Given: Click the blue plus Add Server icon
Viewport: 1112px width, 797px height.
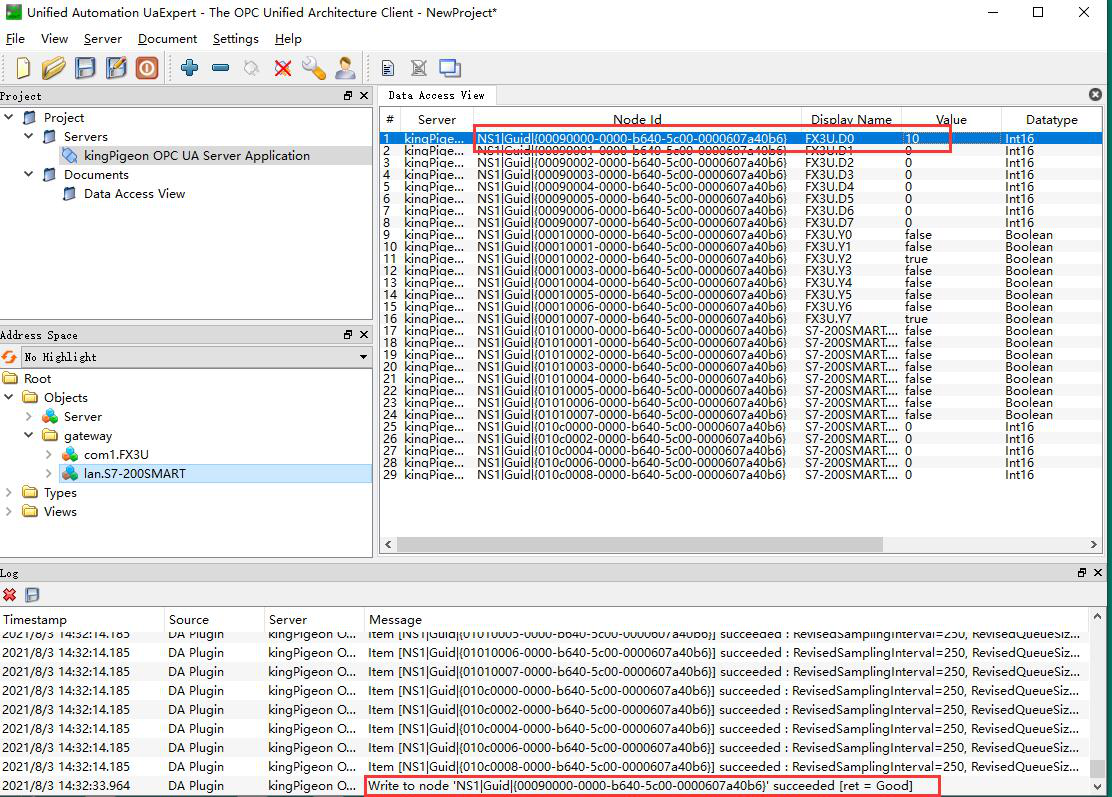Looking at the screenshot, I should pos(190,68).
